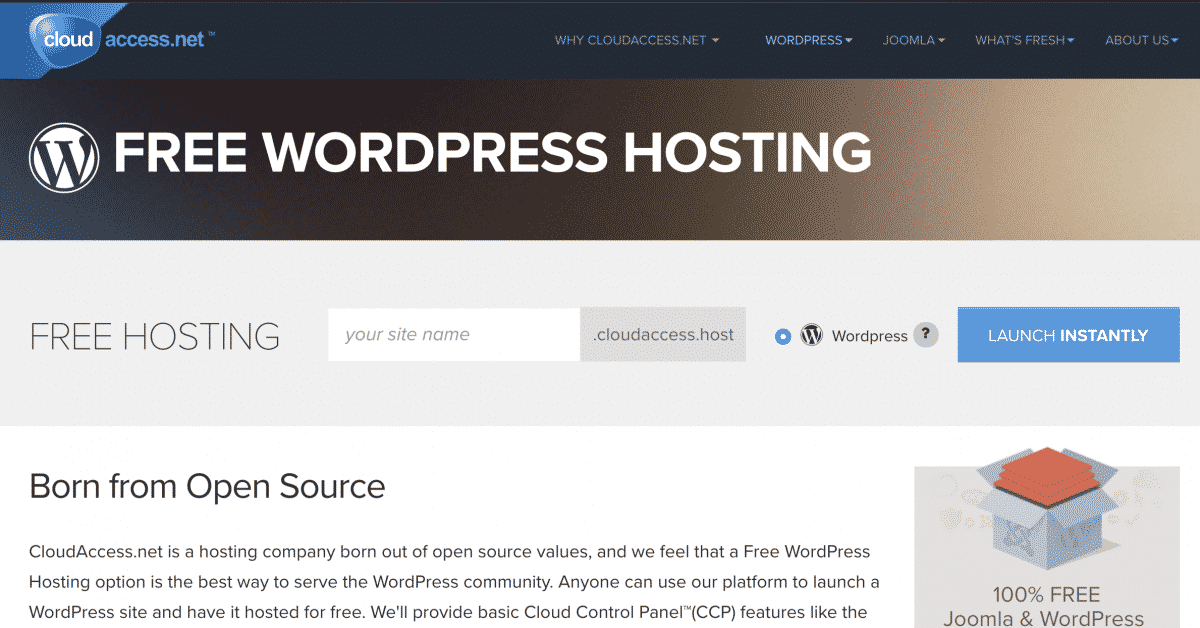Click the WordPress W icon next to the radio
The image size is (1200, 628).
click(x=810, y=335)
